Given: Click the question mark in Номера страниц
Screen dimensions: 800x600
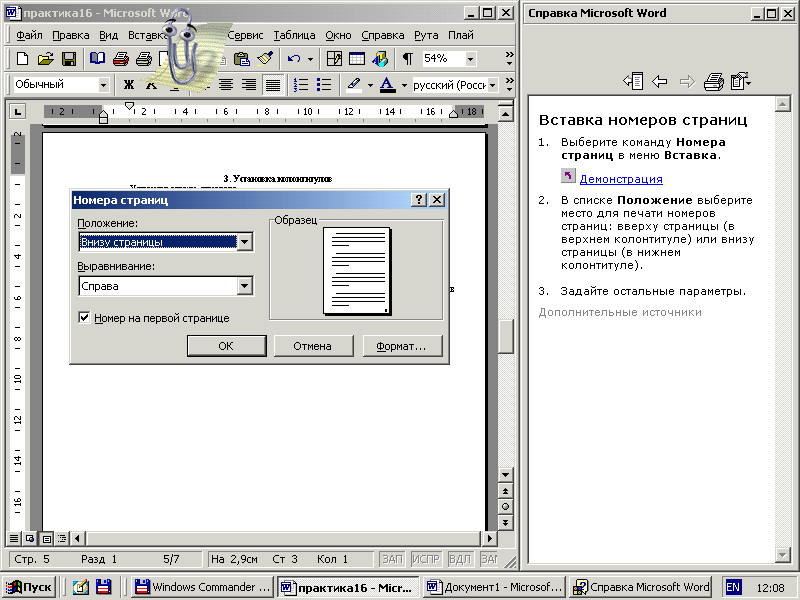Looking at the screenshot, I should 418,199.
